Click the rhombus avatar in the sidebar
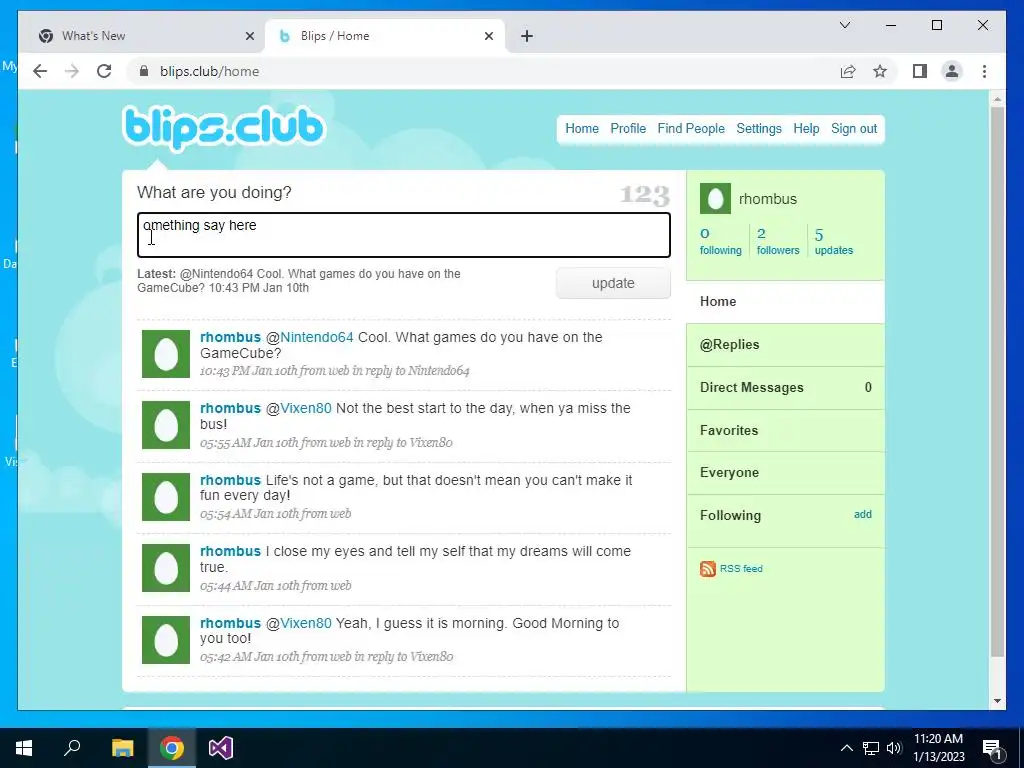 715,199
